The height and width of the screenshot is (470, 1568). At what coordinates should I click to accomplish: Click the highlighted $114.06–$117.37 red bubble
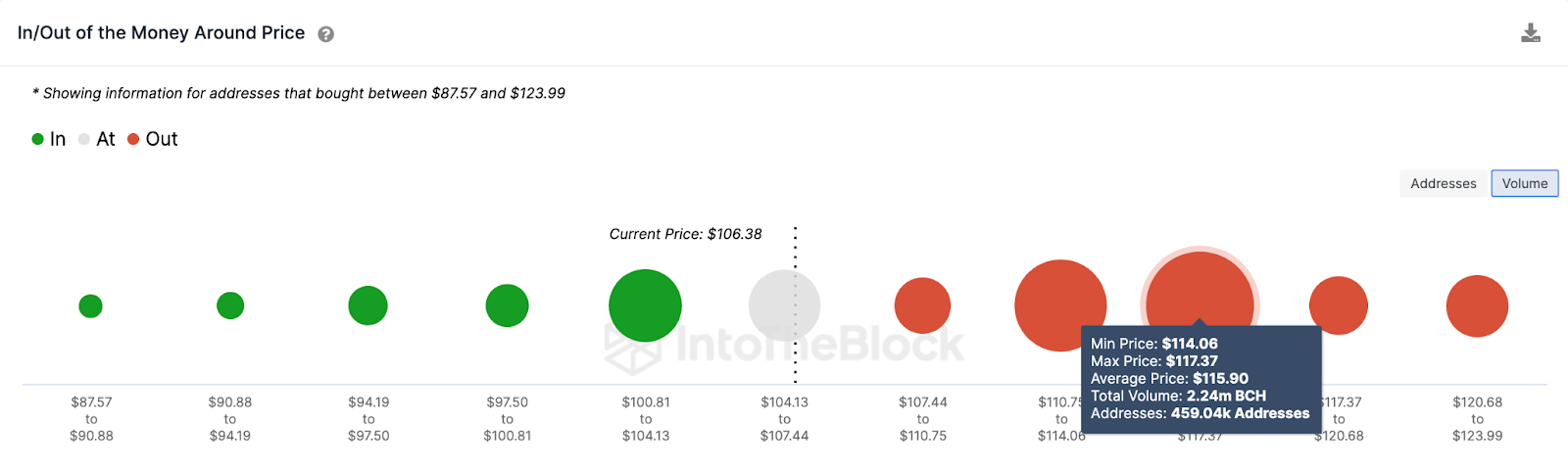1200,289
